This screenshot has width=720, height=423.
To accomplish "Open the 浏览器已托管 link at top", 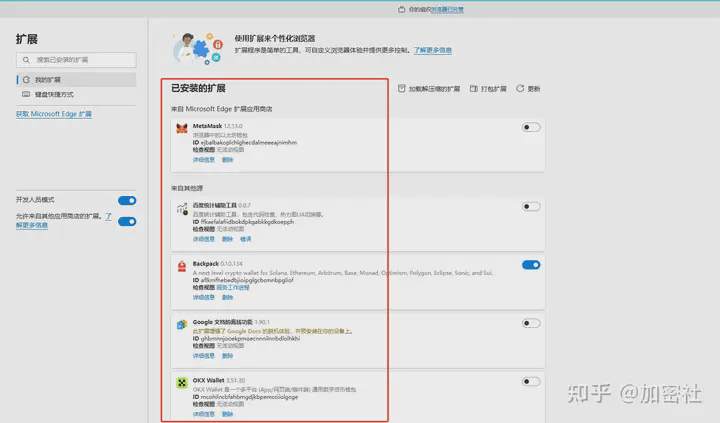I will [x=447, y=9].
